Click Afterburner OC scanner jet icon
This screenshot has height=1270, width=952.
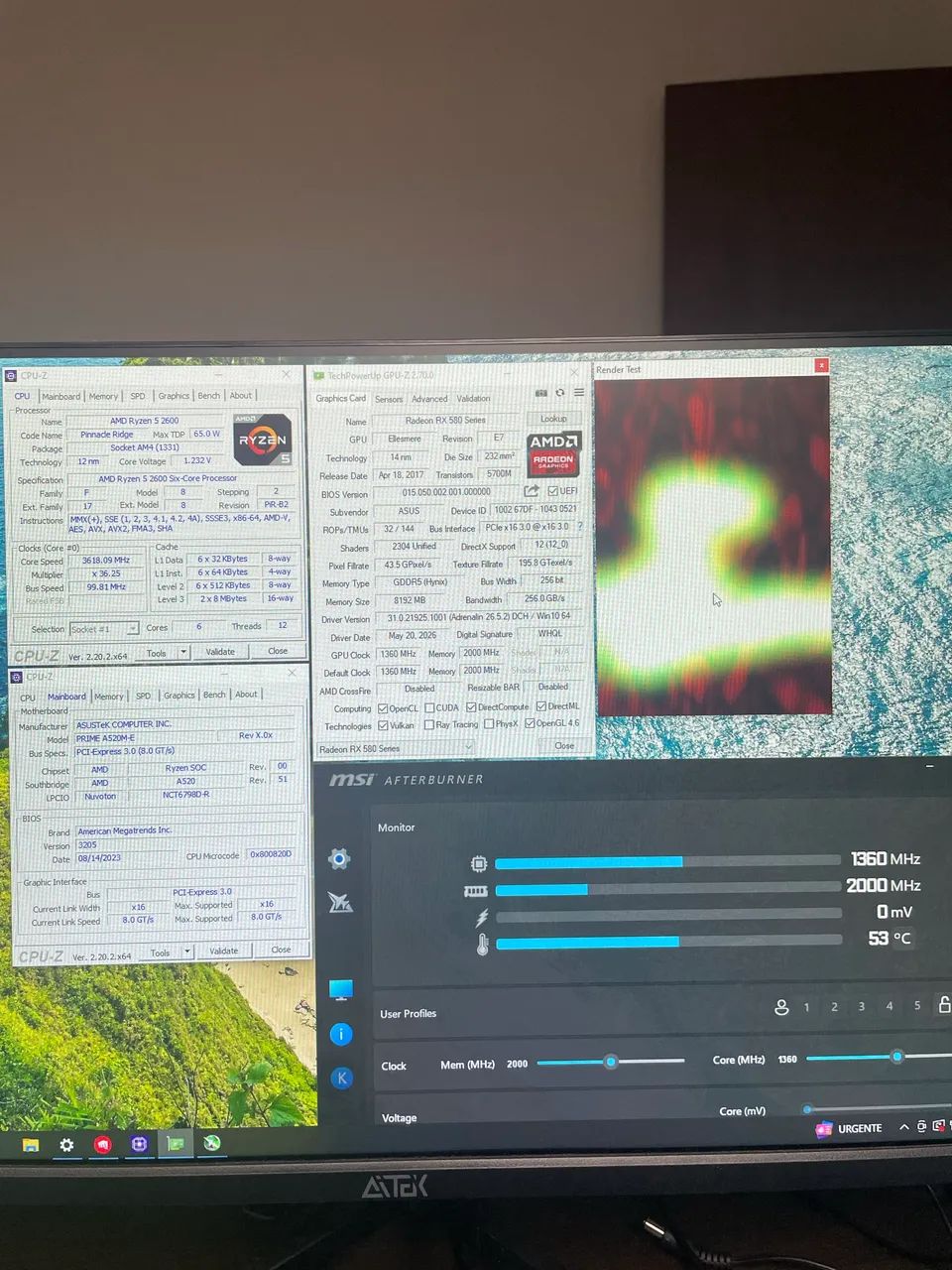339,902
